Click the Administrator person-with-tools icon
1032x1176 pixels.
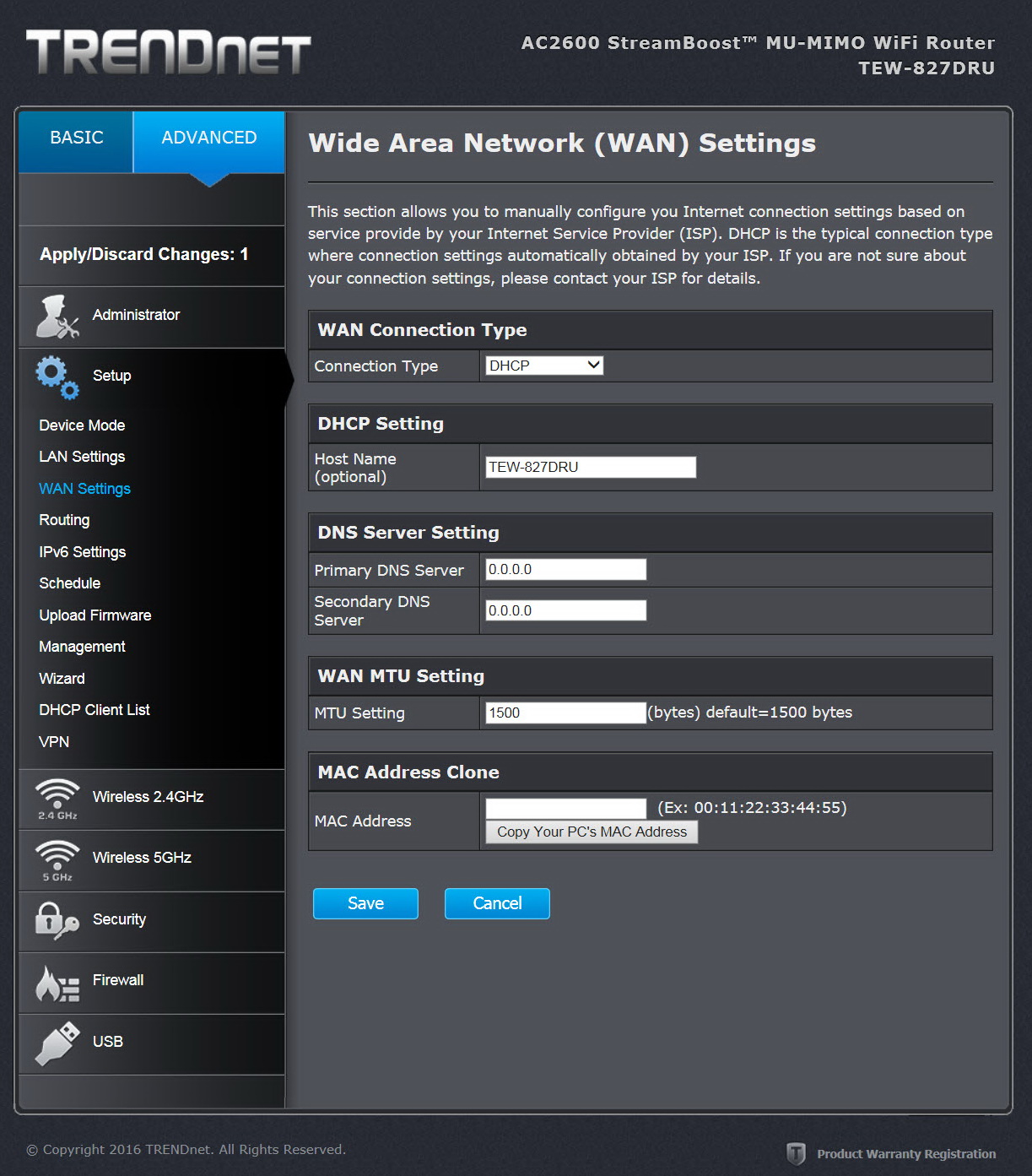[x=57, y=317]
